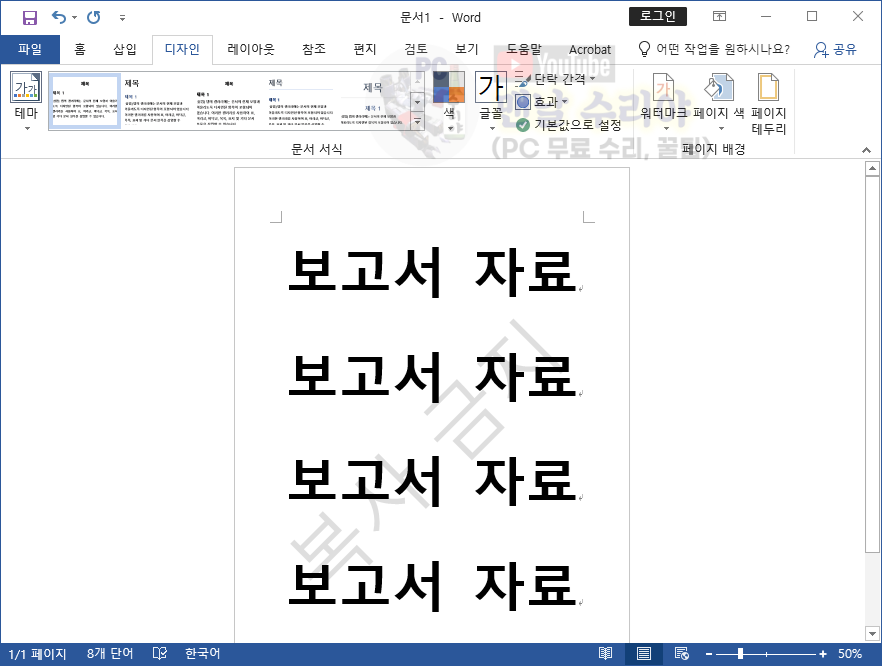Customize the Quick Access Toolbar

(123, 18)
